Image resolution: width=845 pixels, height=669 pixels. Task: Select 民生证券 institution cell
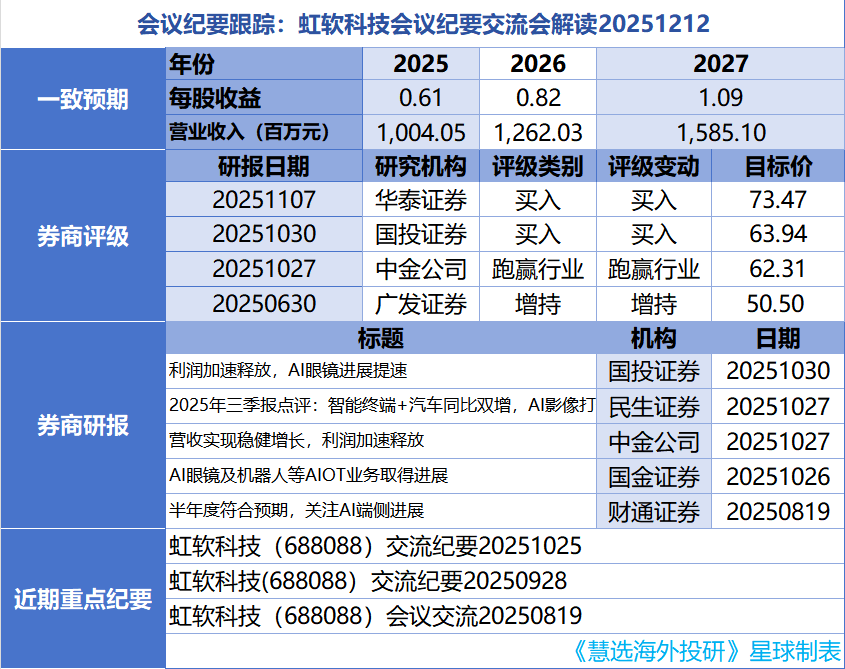654,407
